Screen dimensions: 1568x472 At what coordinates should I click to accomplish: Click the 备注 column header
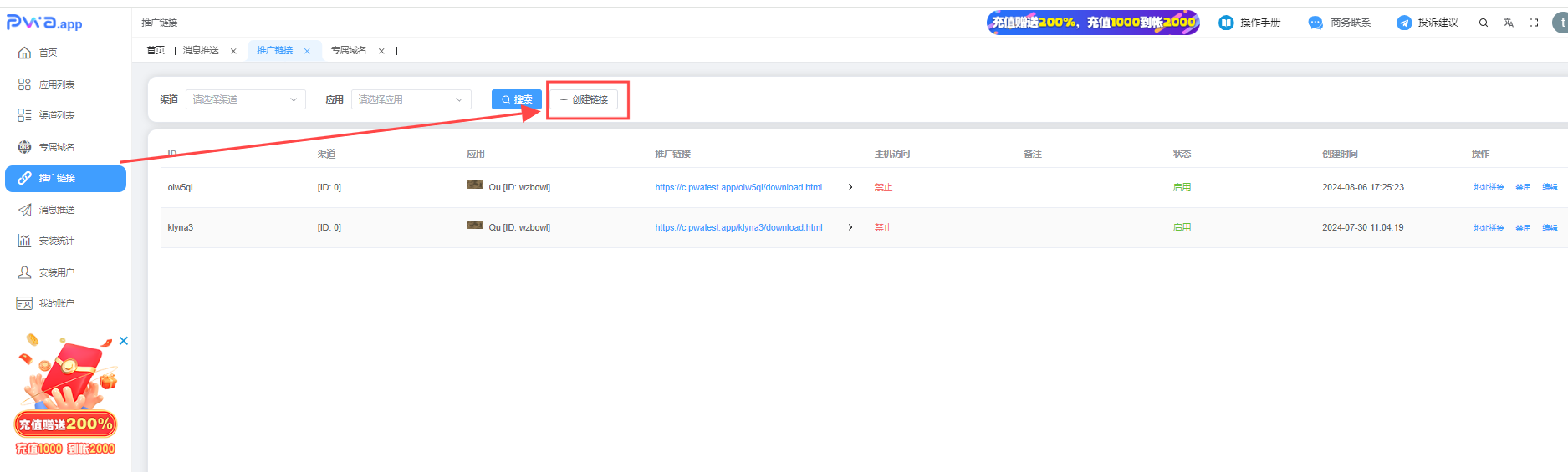pyautogui.click(x=1033, y=154)
